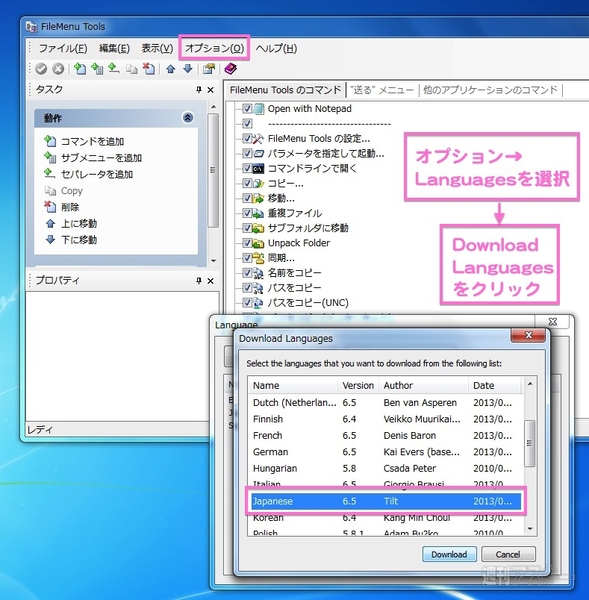Image resolution: width=589 pixels, height=600 pixels.
Task: Select the French language row
Action: pos(386,436)
